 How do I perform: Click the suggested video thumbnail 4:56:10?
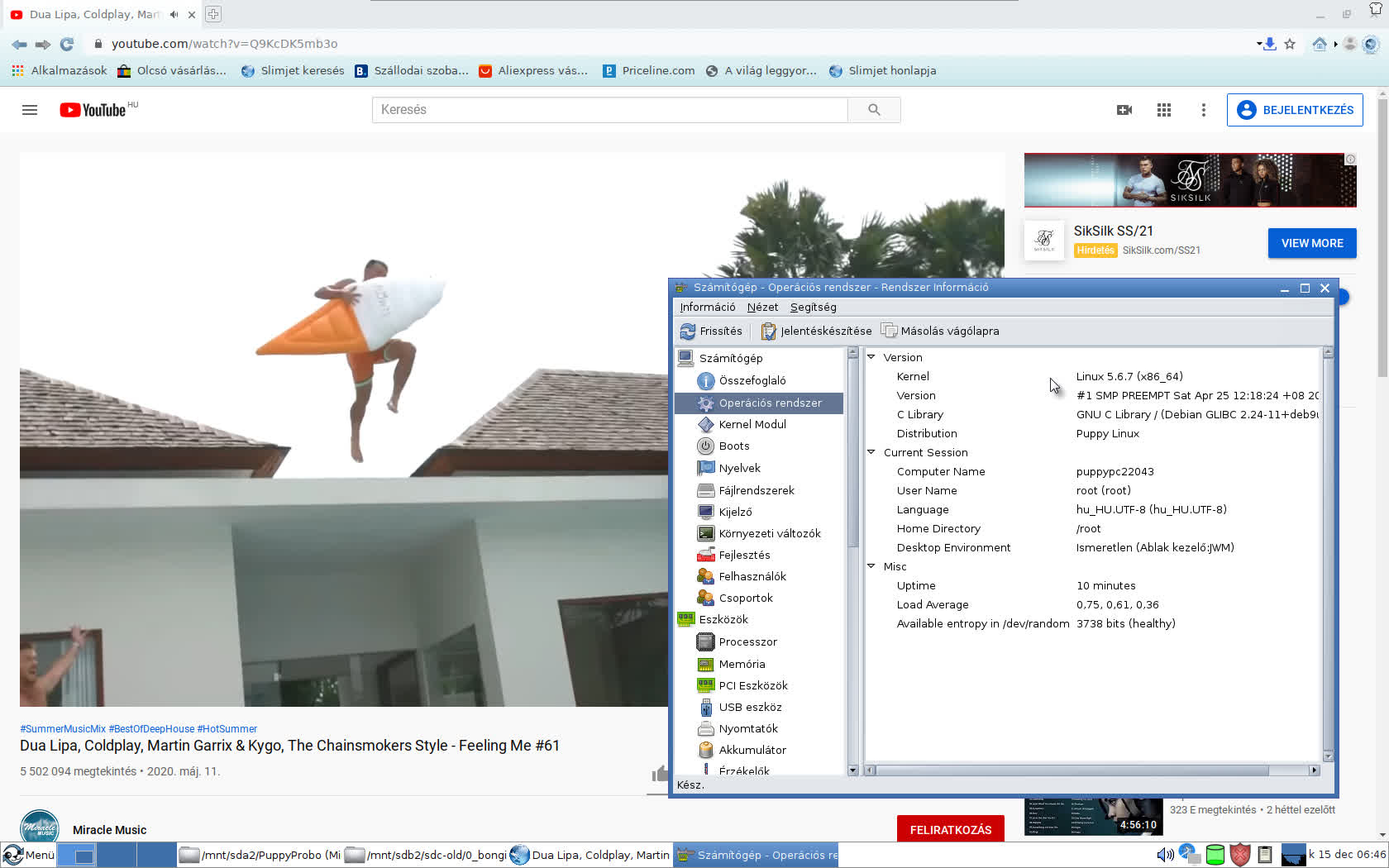tap(1093, 817)
